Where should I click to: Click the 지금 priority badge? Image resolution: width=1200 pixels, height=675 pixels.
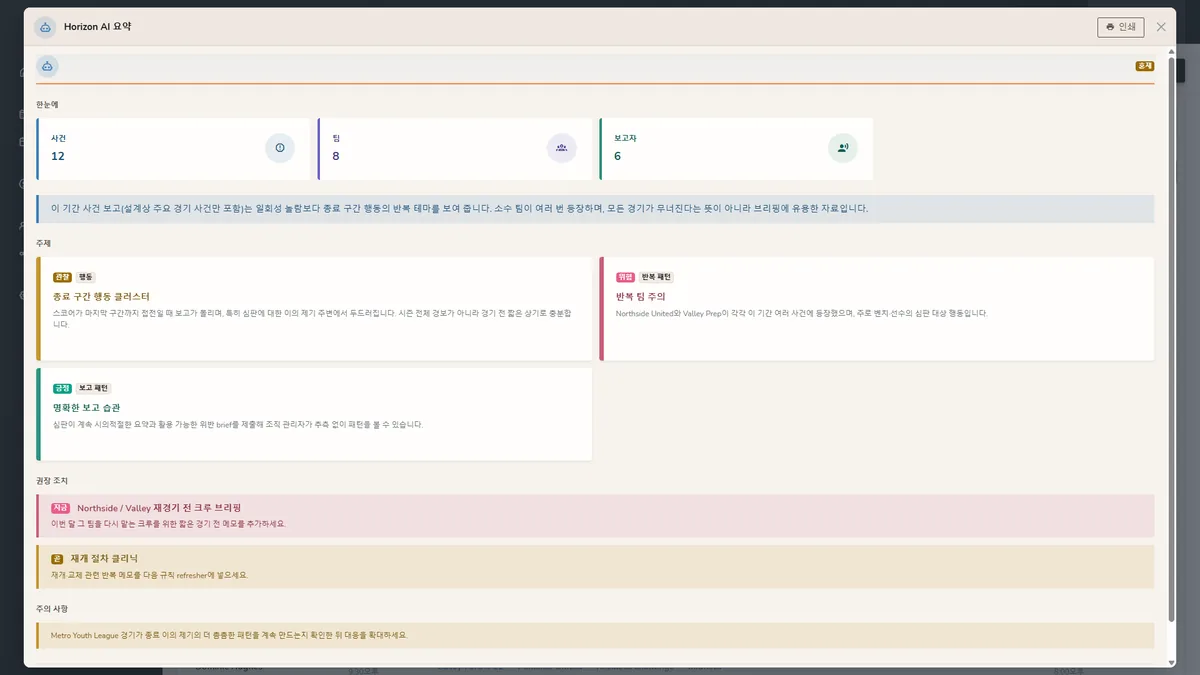pyautogui.click(x=61, y=508)
